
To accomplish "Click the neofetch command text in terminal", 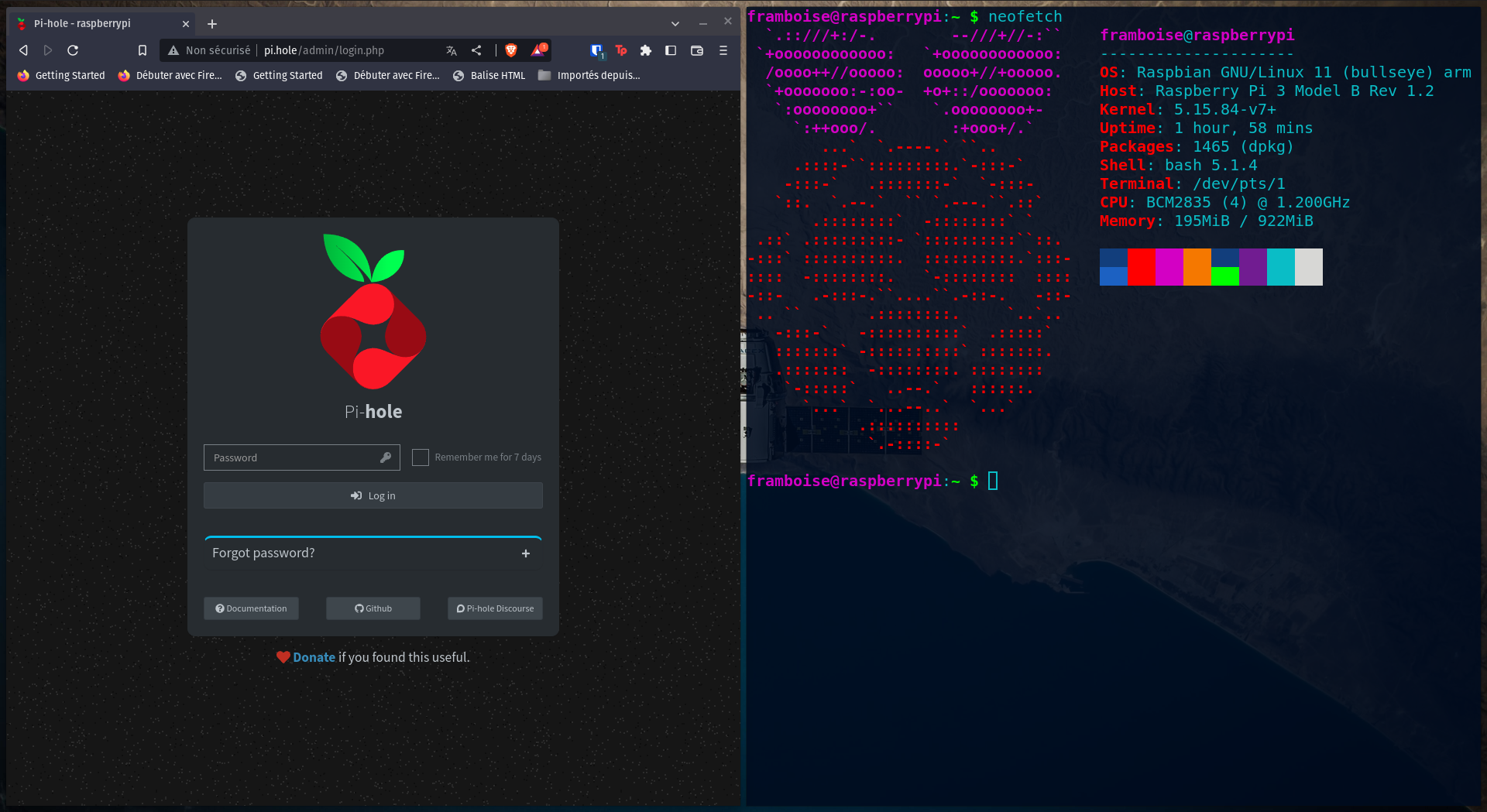I will tap(1025, 16).
